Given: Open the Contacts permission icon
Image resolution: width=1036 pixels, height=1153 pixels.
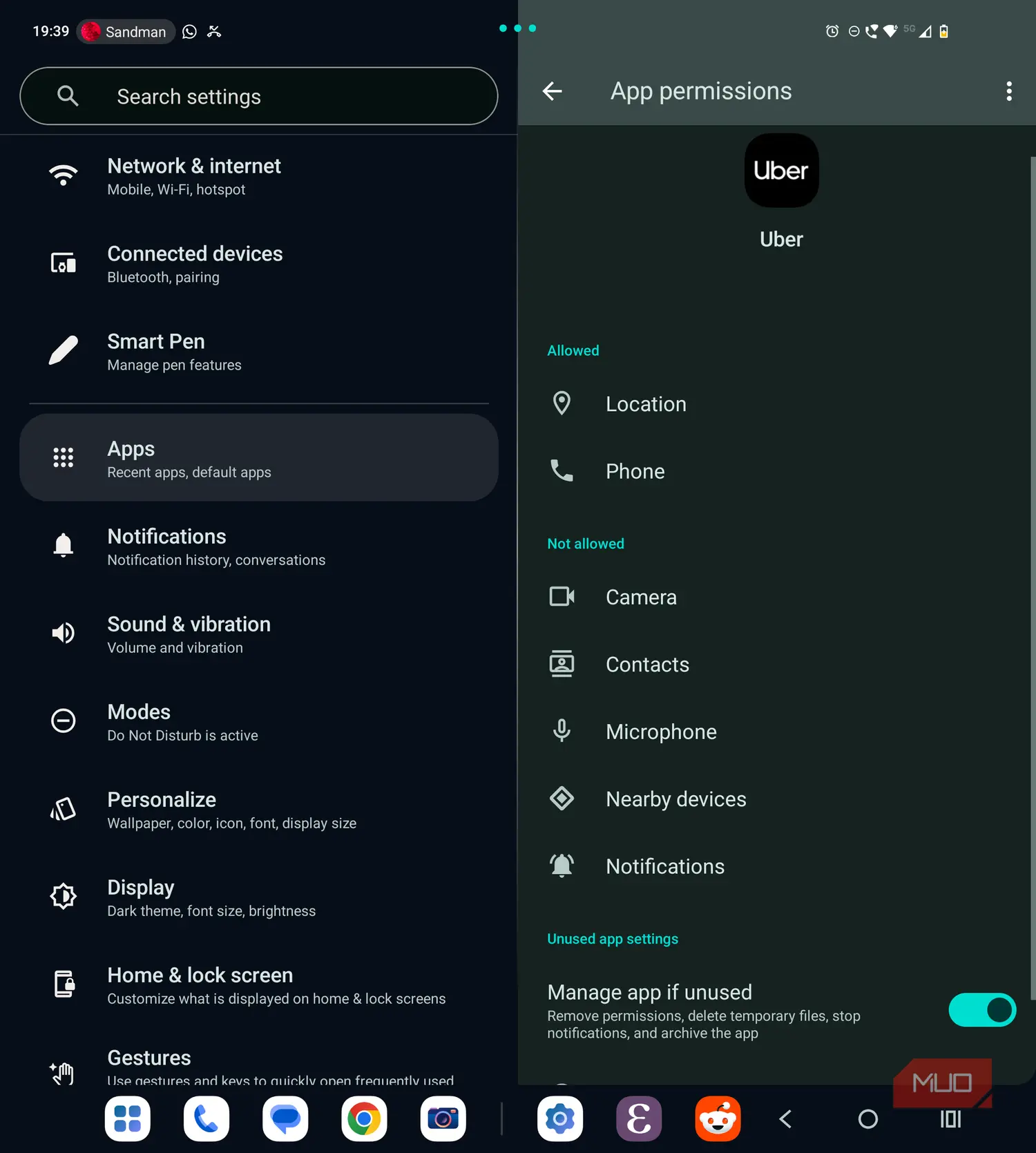Looking at the screenshot, I should point(562,664).
